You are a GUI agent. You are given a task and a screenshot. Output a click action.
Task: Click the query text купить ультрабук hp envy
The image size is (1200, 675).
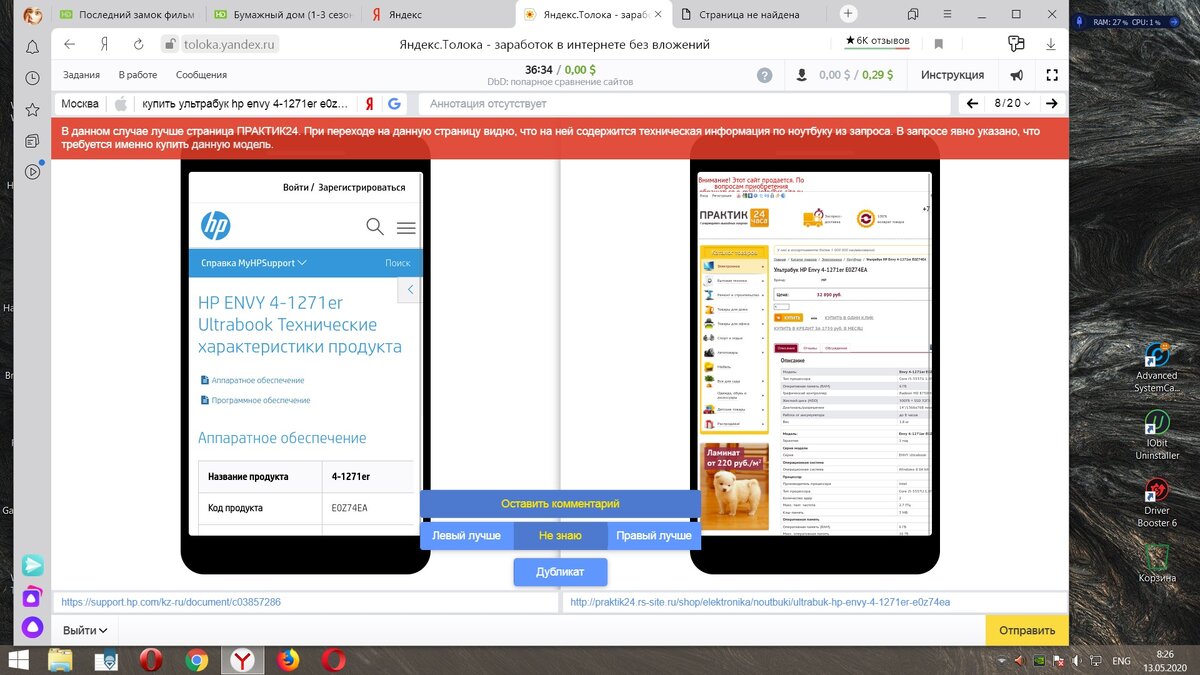[246, 104]
